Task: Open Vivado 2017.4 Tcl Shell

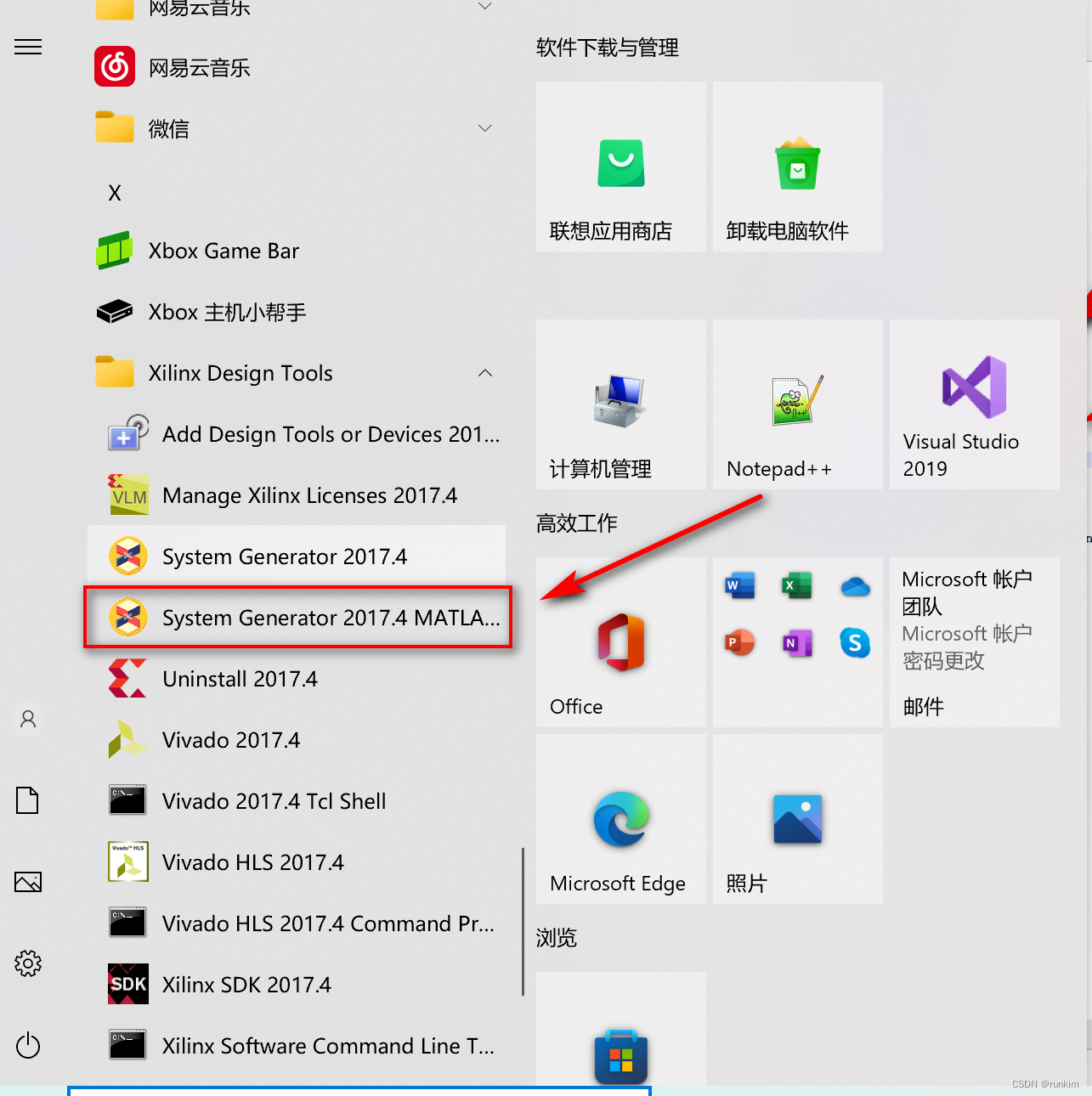Action: [x=273, y=800]
